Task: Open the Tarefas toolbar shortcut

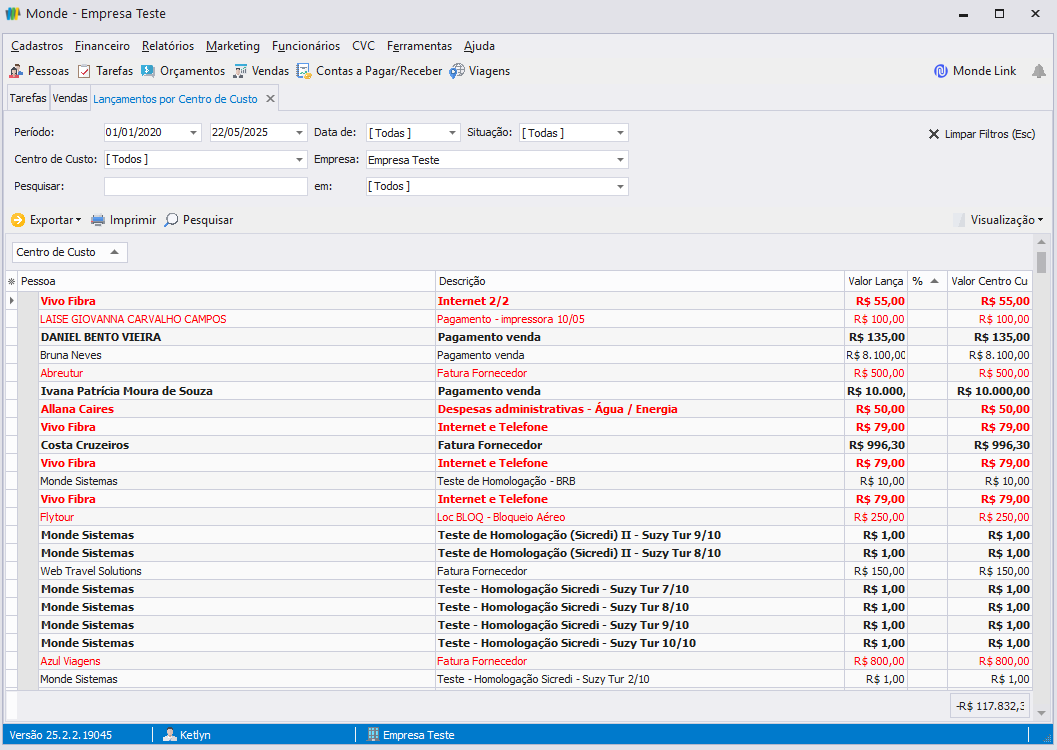Action: pyautogui.click(x=105, y=71)
